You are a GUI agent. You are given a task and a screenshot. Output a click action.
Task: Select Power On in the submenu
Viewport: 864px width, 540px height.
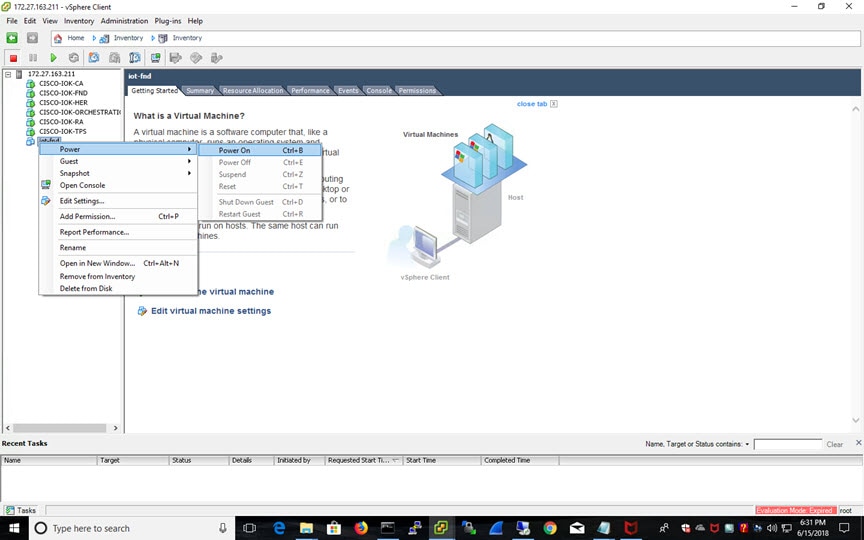(x=260, y=150)
